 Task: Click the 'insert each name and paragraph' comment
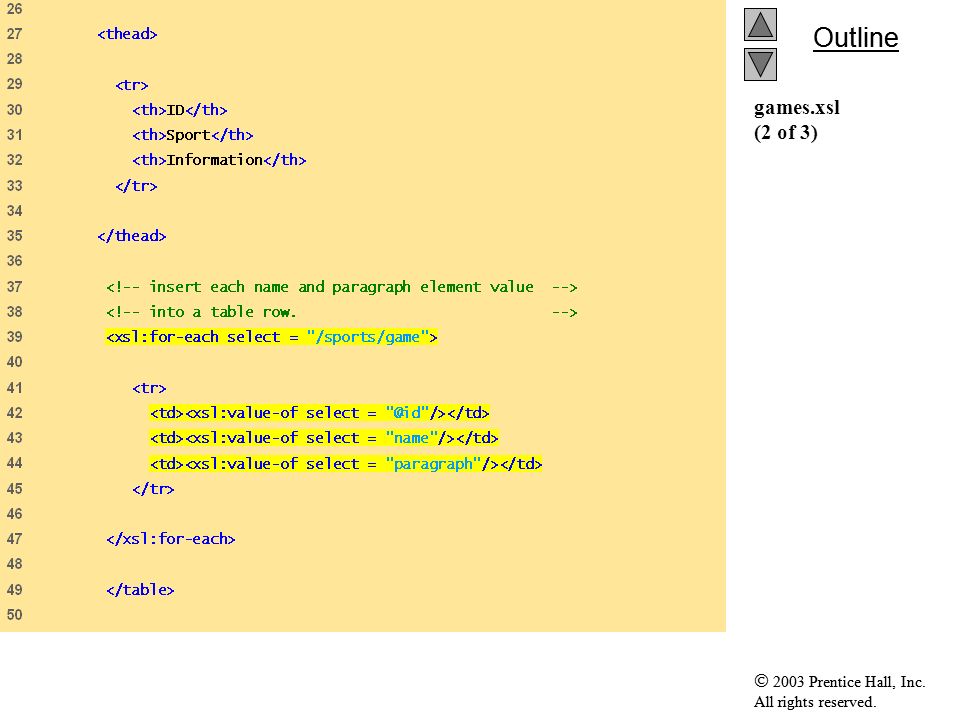[x=342, y=287]
